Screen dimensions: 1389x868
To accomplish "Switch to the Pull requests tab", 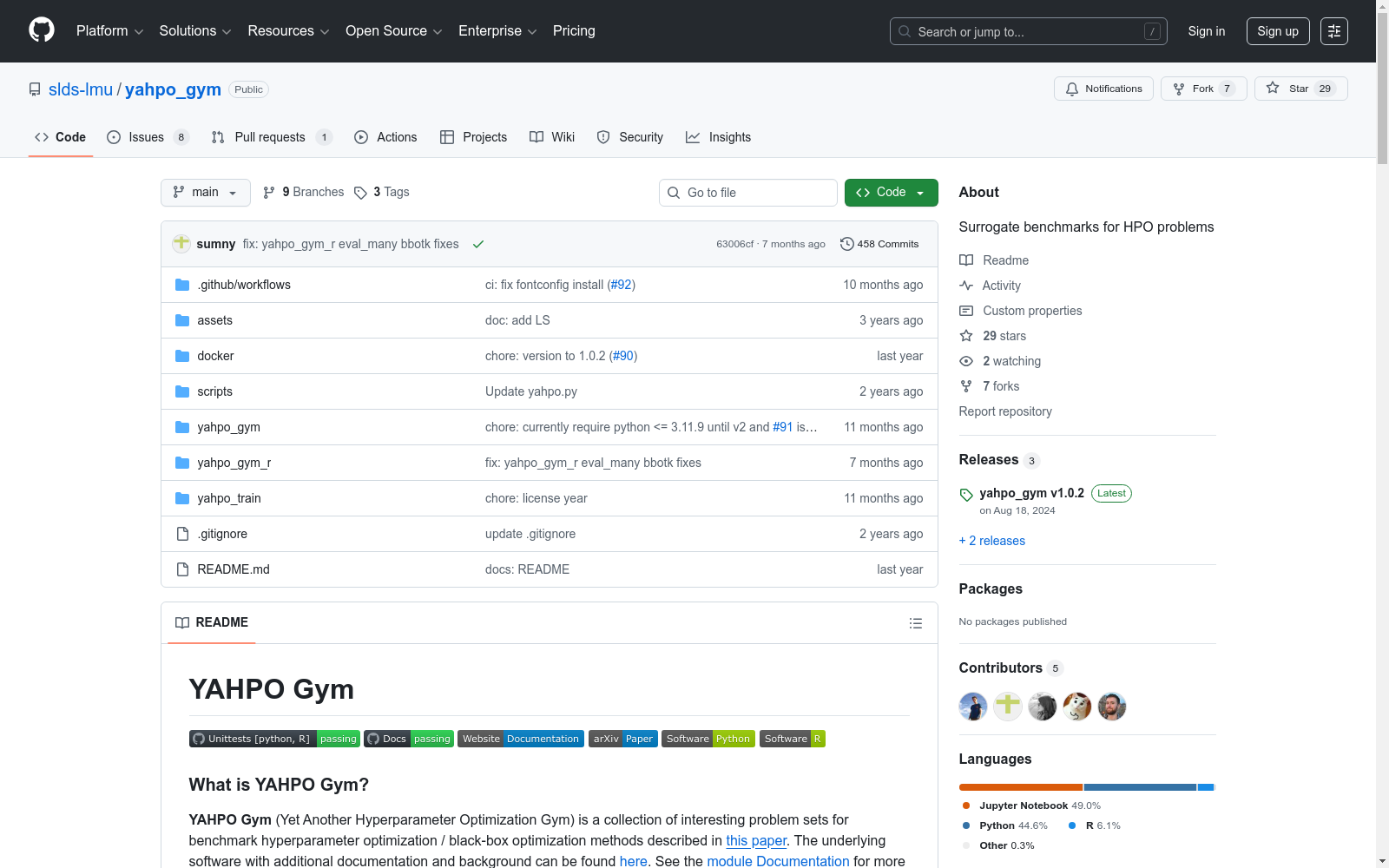I will click(272, 137).
